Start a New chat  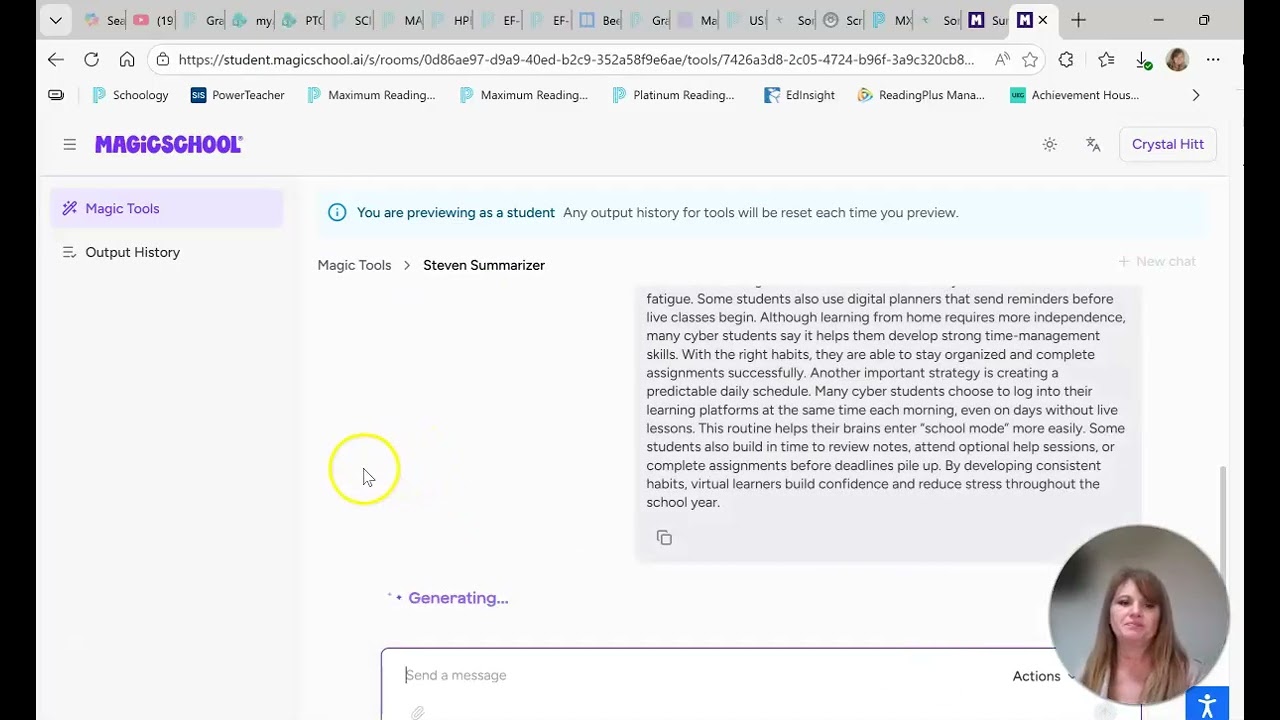(x=1156, y=261)
